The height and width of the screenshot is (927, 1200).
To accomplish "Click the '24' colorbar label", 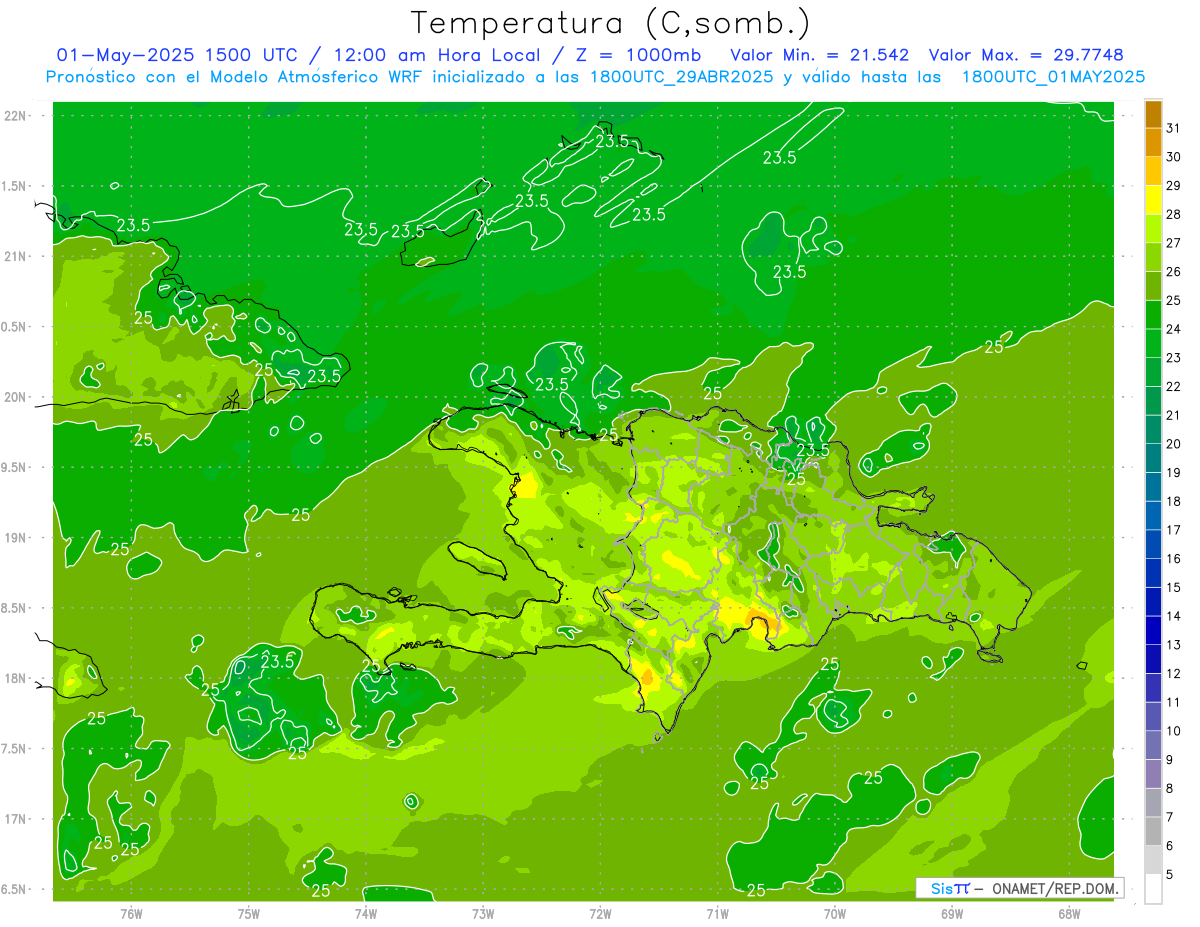I will (x=1174, y=329).
